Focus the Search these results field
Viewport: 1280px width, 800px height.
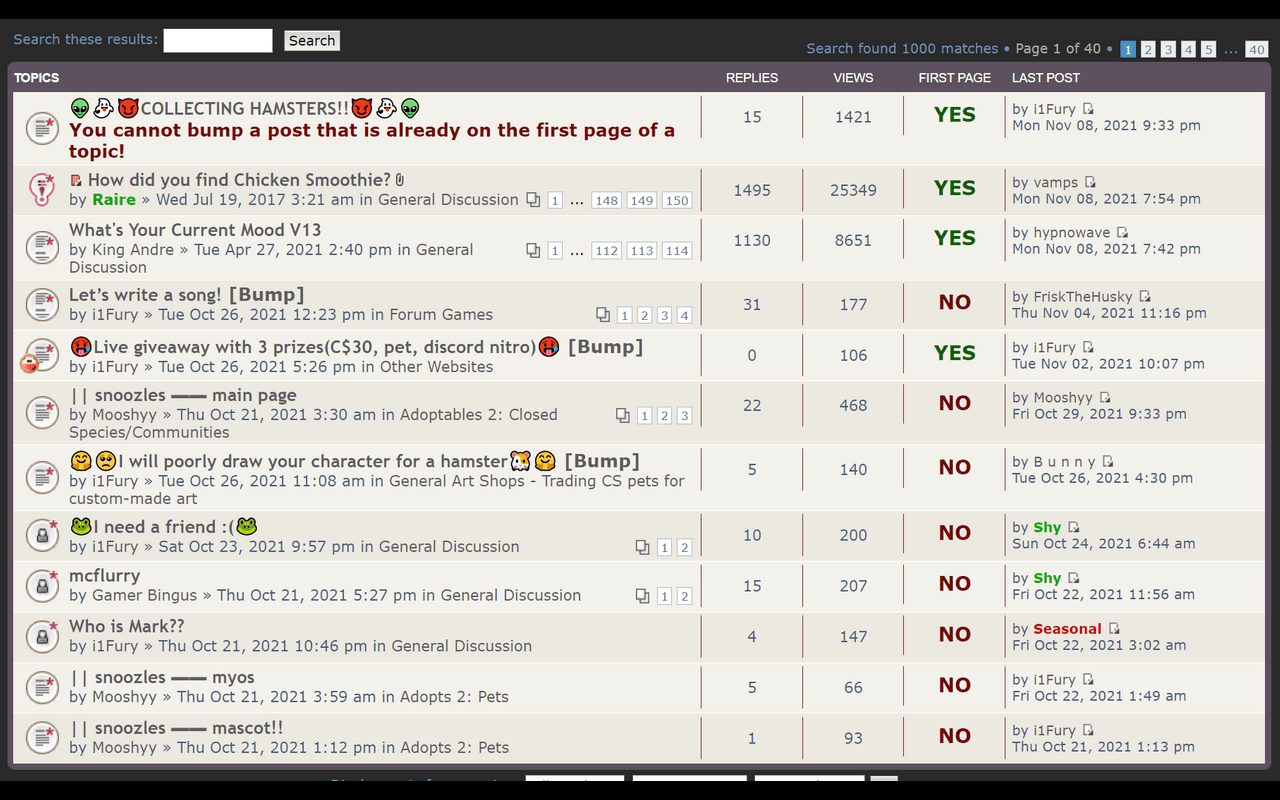click(x=218, y=40)
